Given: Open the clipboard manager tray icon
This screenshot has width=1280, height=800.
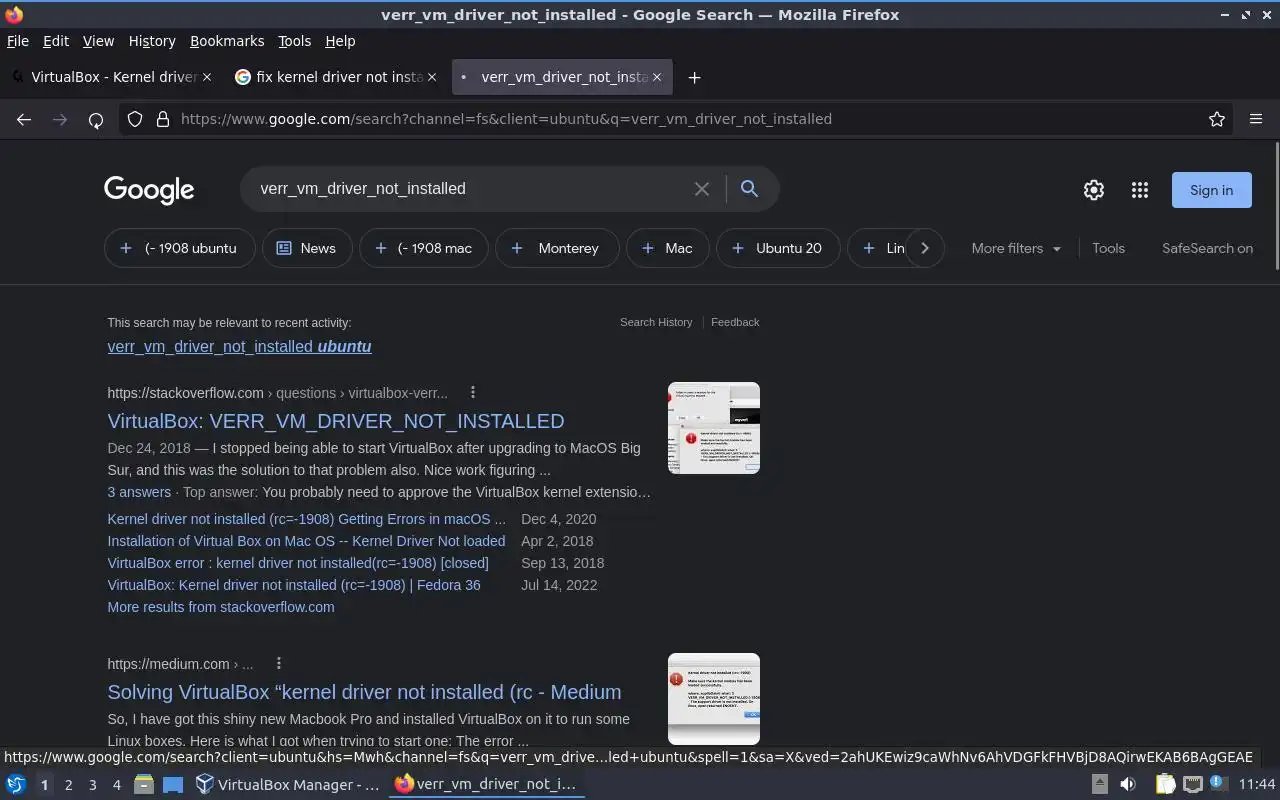Looking at the screenshot, I should point(1165,785).
